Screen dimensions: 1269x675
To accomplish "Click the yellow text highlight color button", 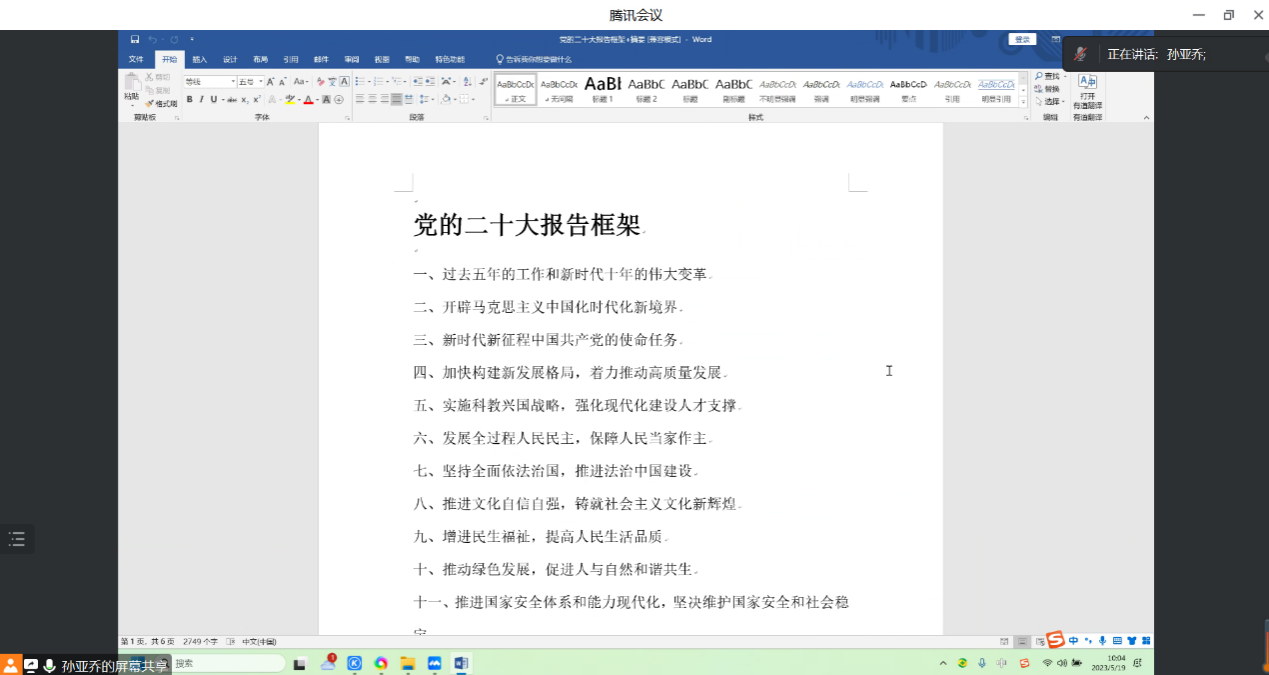I will point(289,100).
